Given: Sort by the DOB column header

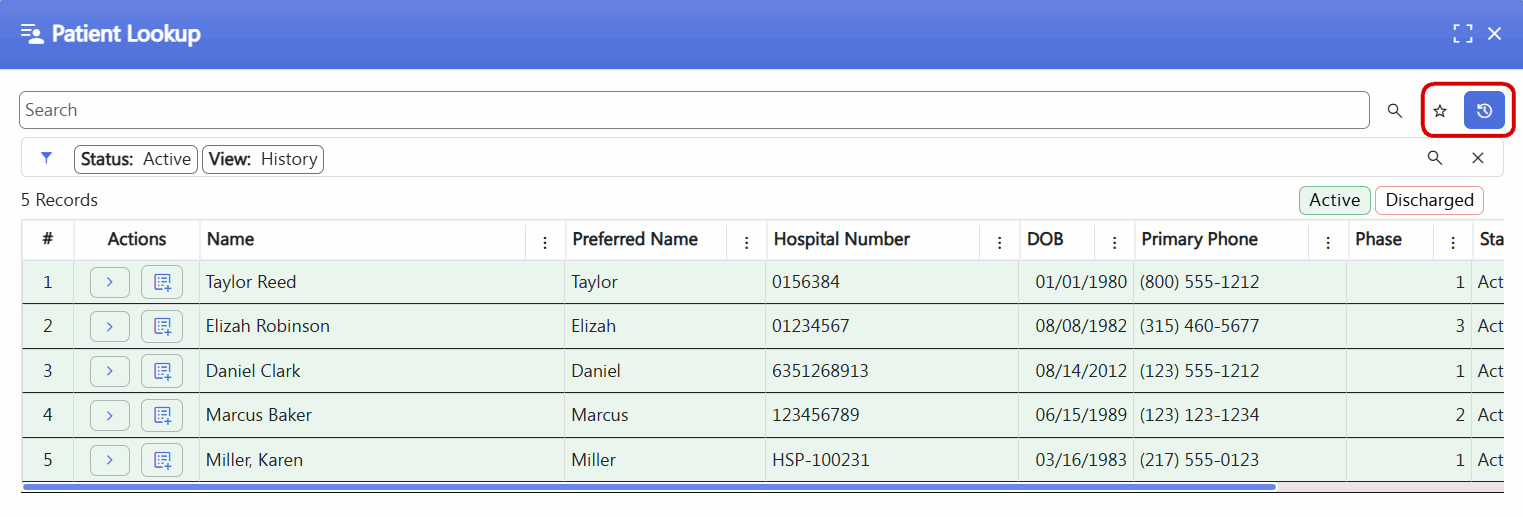Looking at the screenshot, I should click(x=1045, y=239).
